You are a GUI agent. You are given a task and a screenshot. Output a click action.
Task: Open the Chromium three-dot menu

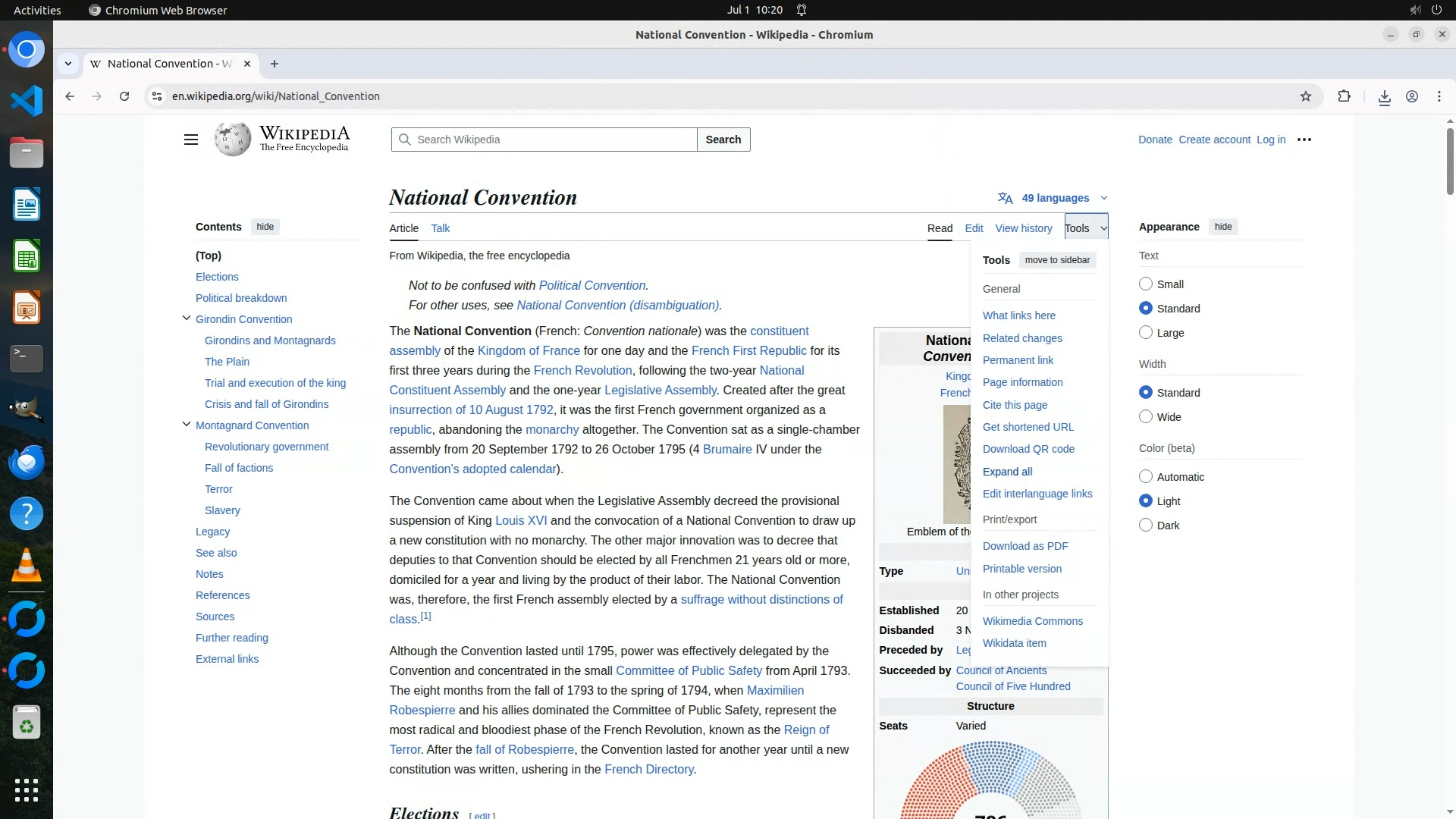click(x=1439, y=96)
